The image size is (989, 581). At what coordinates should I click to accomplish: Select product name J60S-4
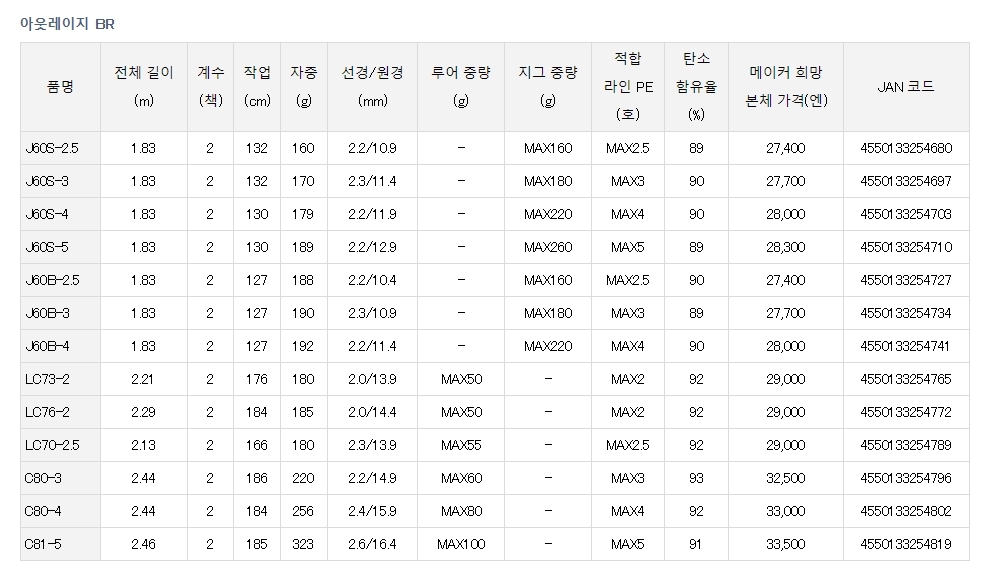pos(47,214)
